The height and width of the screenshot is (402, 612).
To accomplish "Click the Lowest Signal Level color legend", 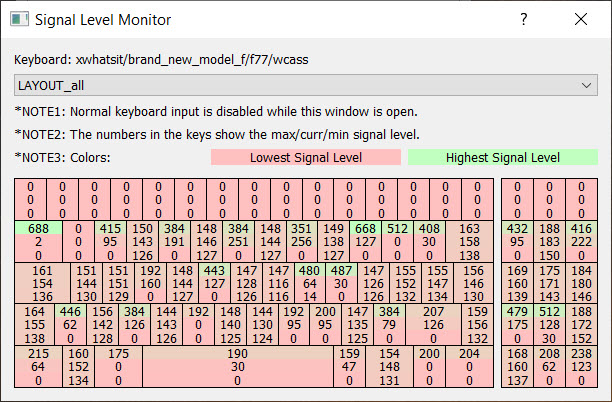I will click(x=305, y=157).
